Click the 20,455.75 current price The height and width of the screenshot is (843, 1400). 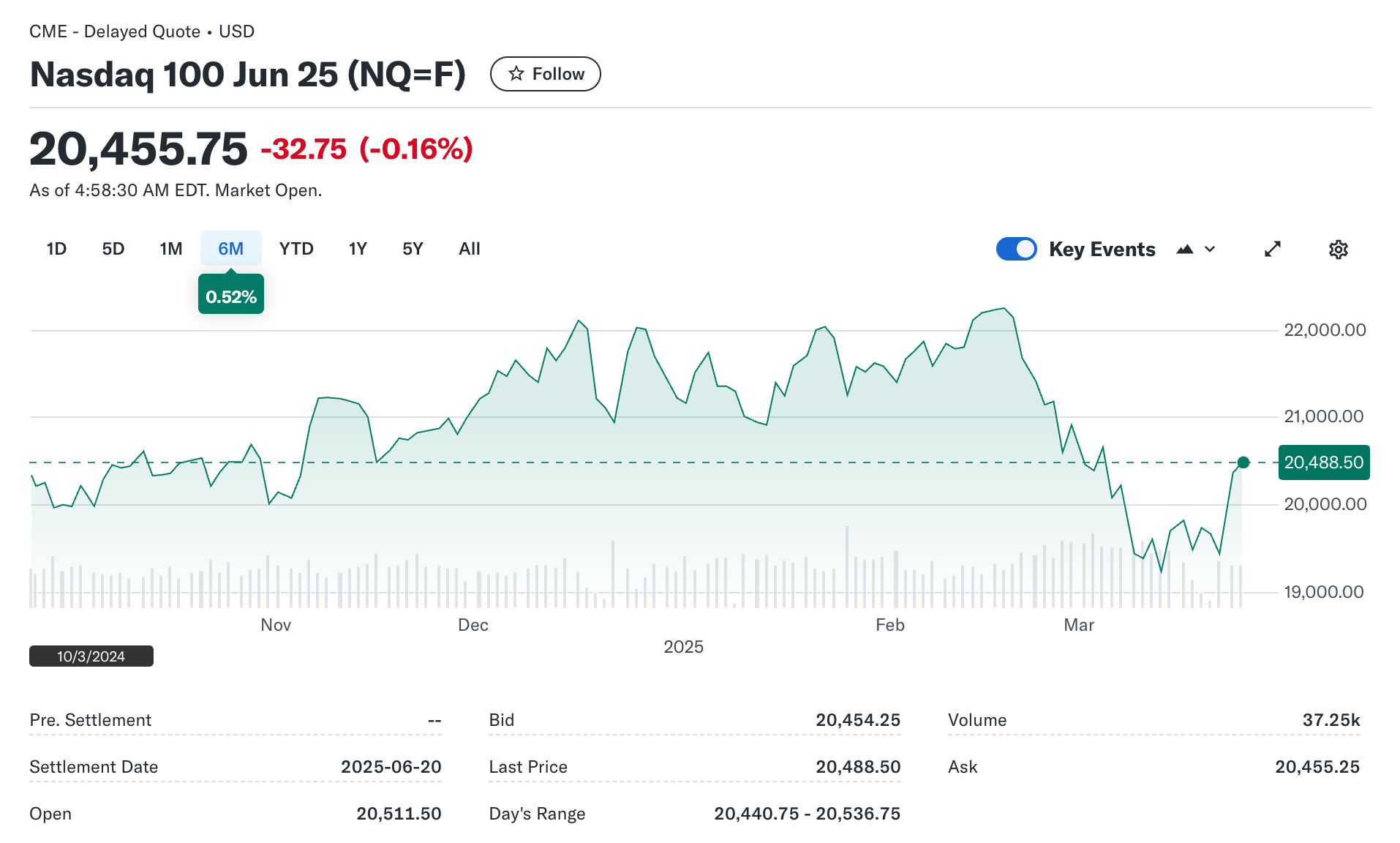coord(139,149)
